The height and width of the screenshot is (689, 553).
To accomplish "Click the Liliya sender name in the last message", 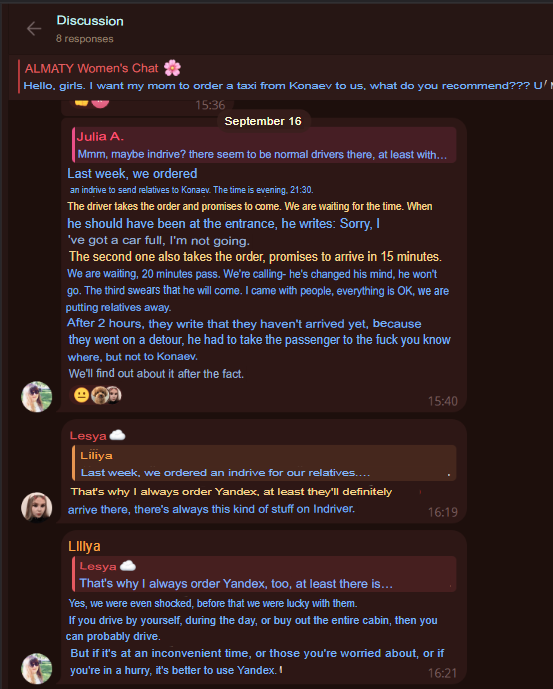I will pyautogui.click(x=84, y=546).
